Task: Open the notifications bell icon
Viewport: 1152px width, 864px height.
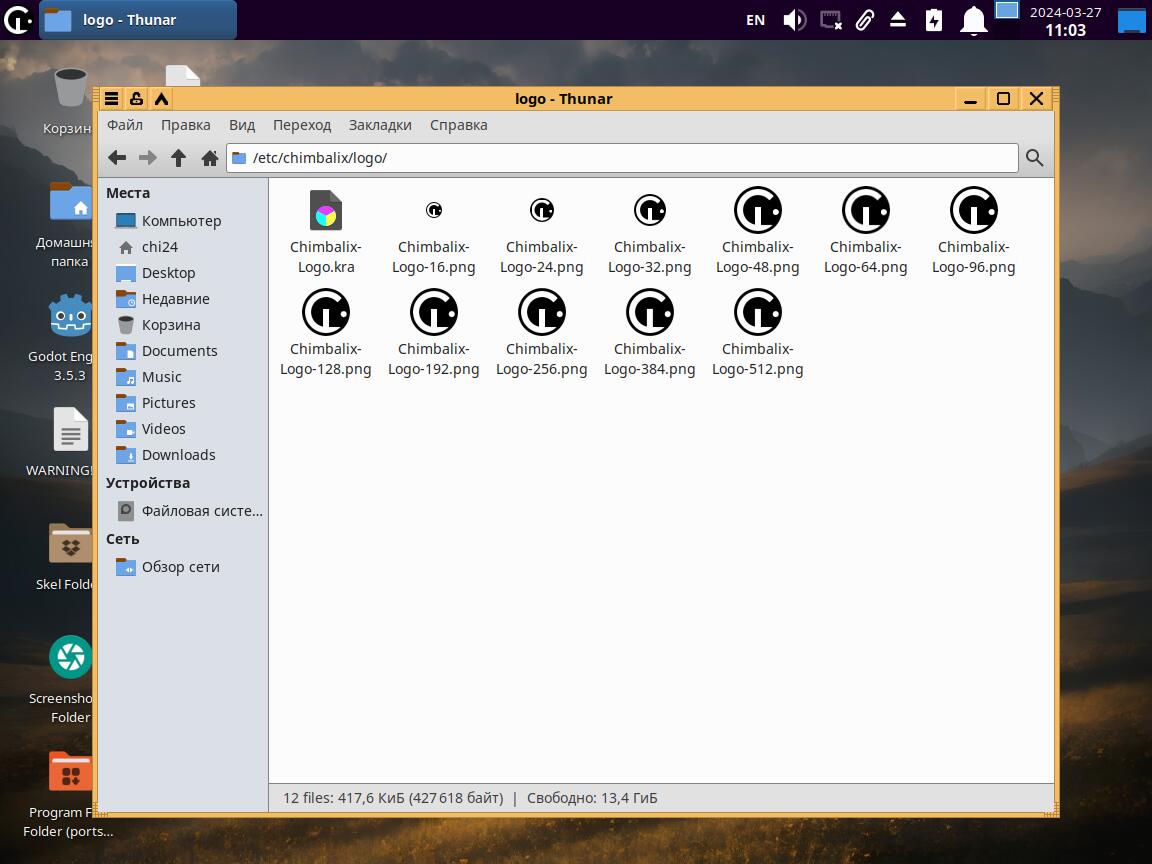Action: pos(973,20)
